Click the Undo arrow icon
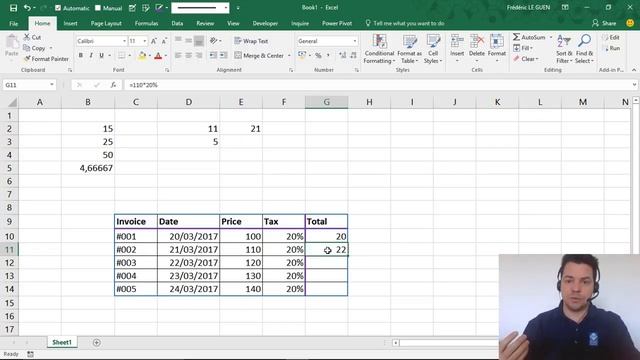640x360 pixels. [x=27, y=8]
